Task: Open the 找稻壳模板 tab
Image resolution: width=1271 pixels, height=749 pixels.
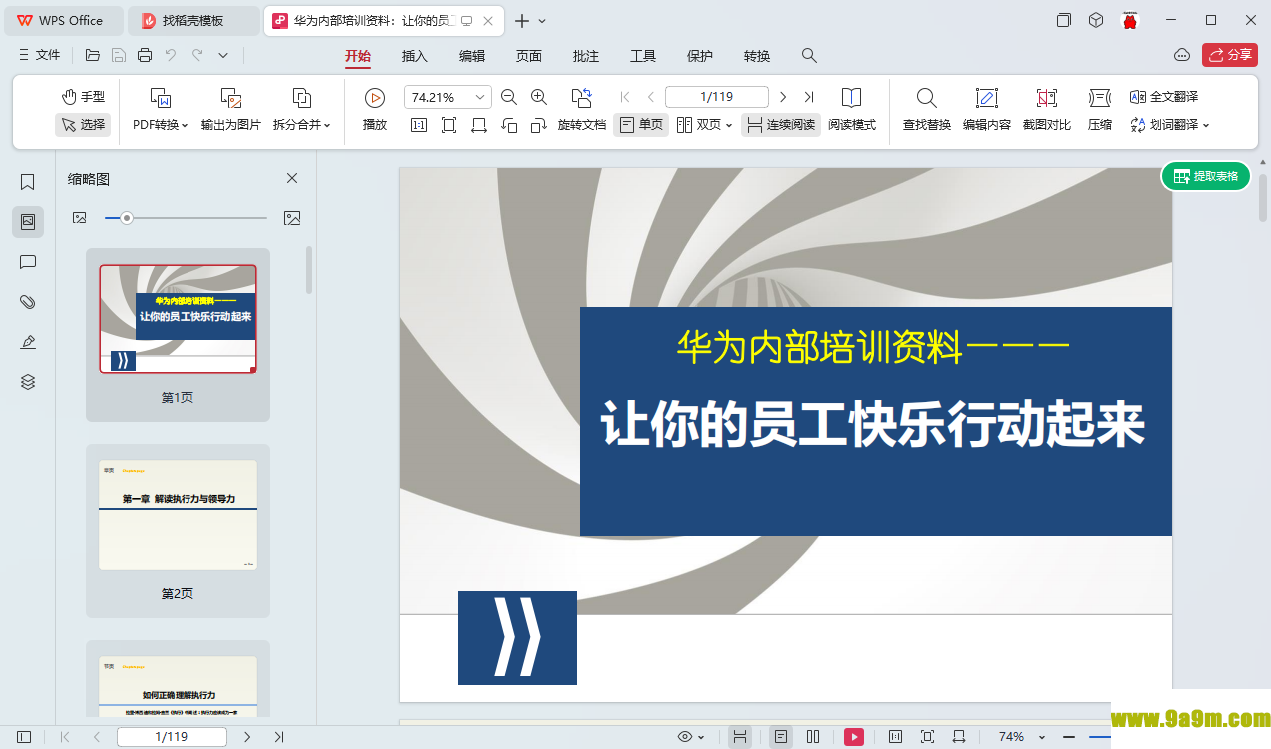Action: pyautogui.click(x=193, y=20)
